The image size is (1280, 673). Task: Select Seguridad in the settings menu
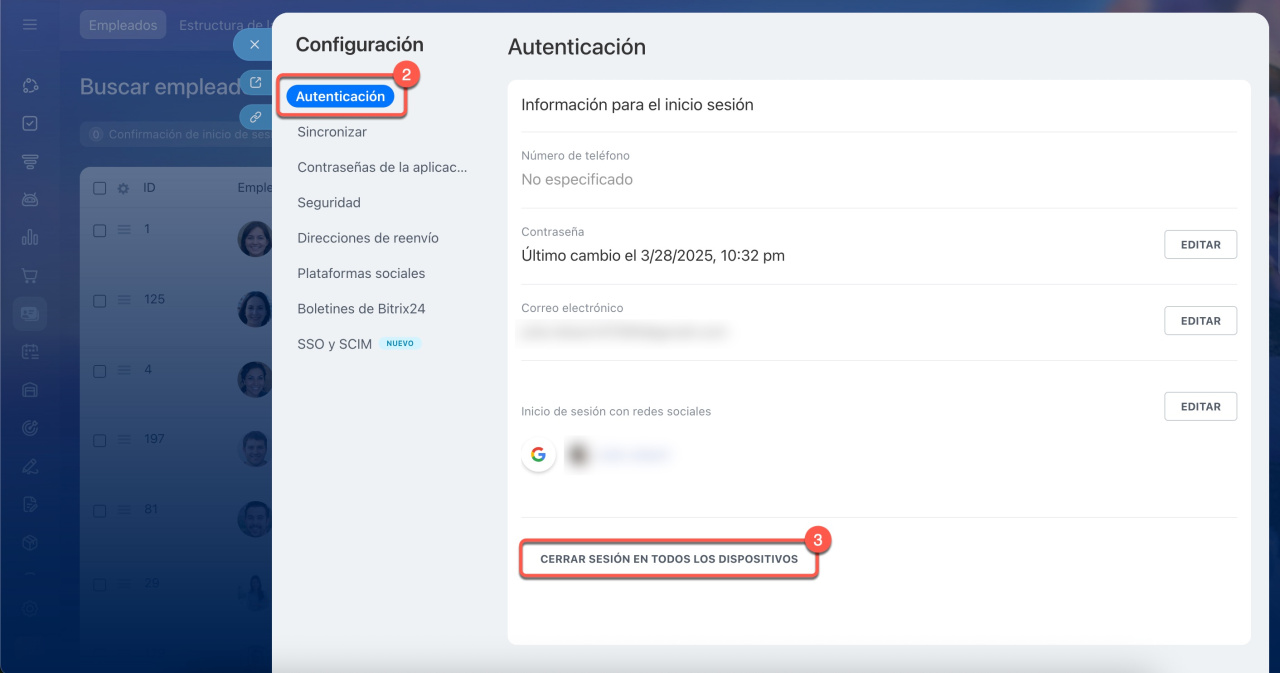[x=329, y=203]
